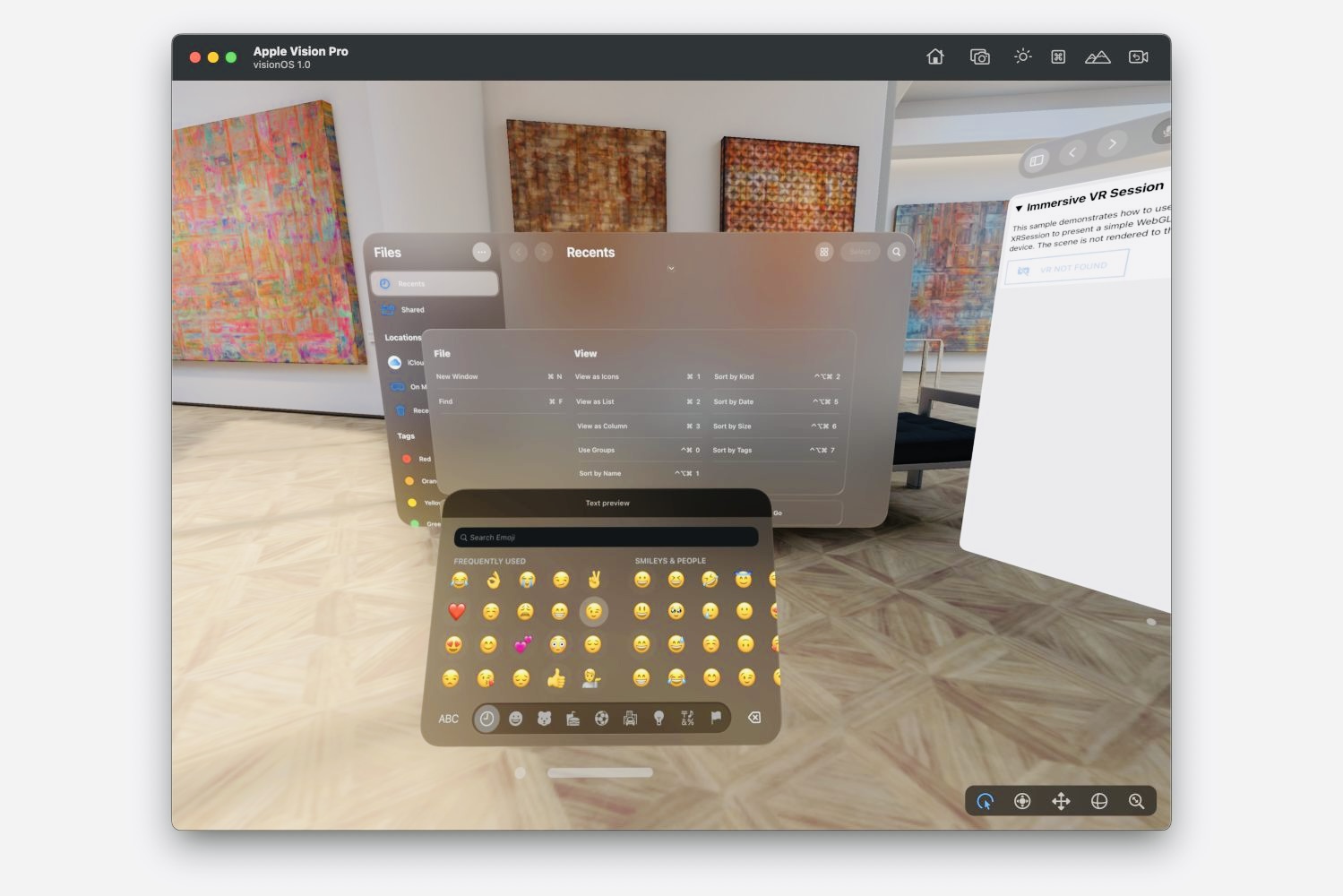Open the mountains scene selector icon
The width and height of the screenshot is (1343, 896).
tap(1098, 56)
